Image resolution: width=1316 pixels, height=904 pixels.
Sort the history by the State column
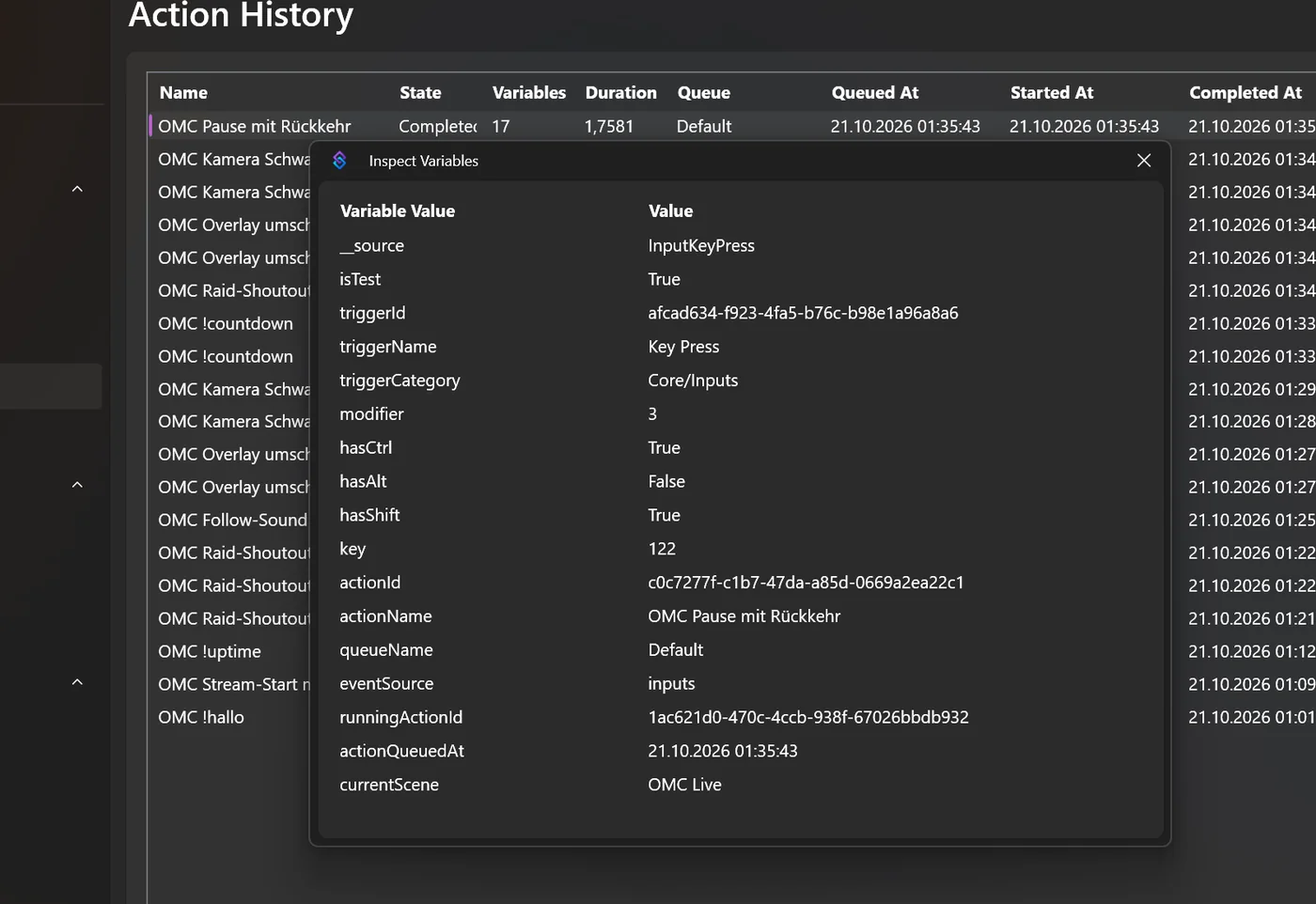pyautogui.click(x=420, y=93)
